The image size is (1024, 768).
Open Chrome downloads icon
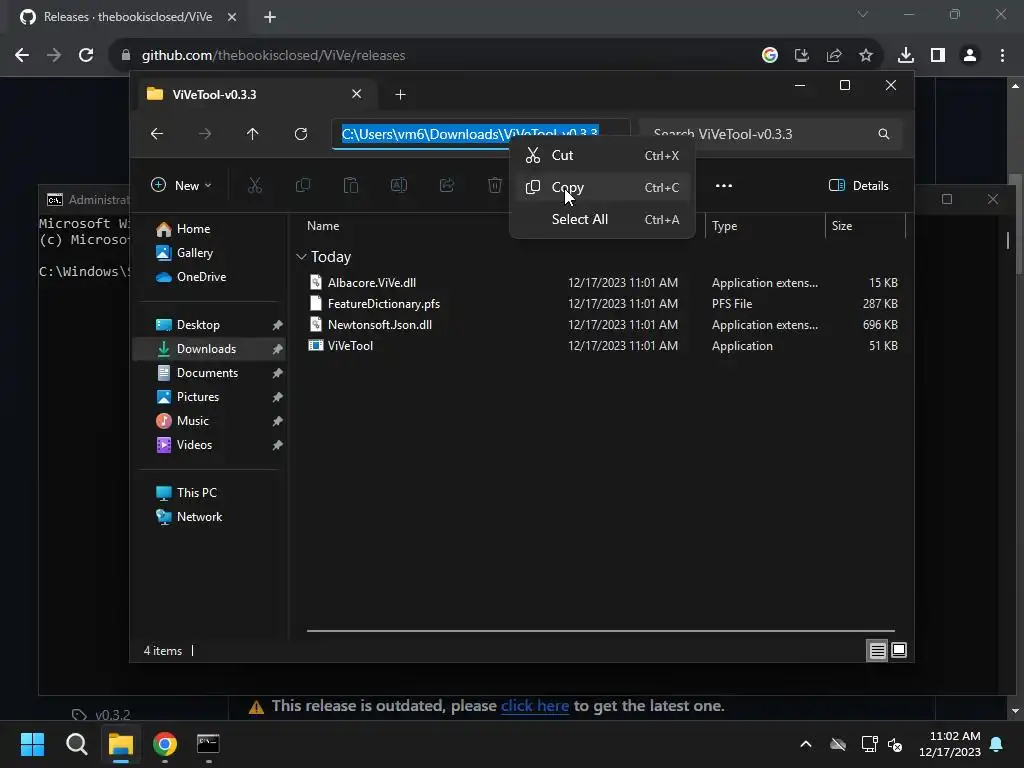pos(906,56)
